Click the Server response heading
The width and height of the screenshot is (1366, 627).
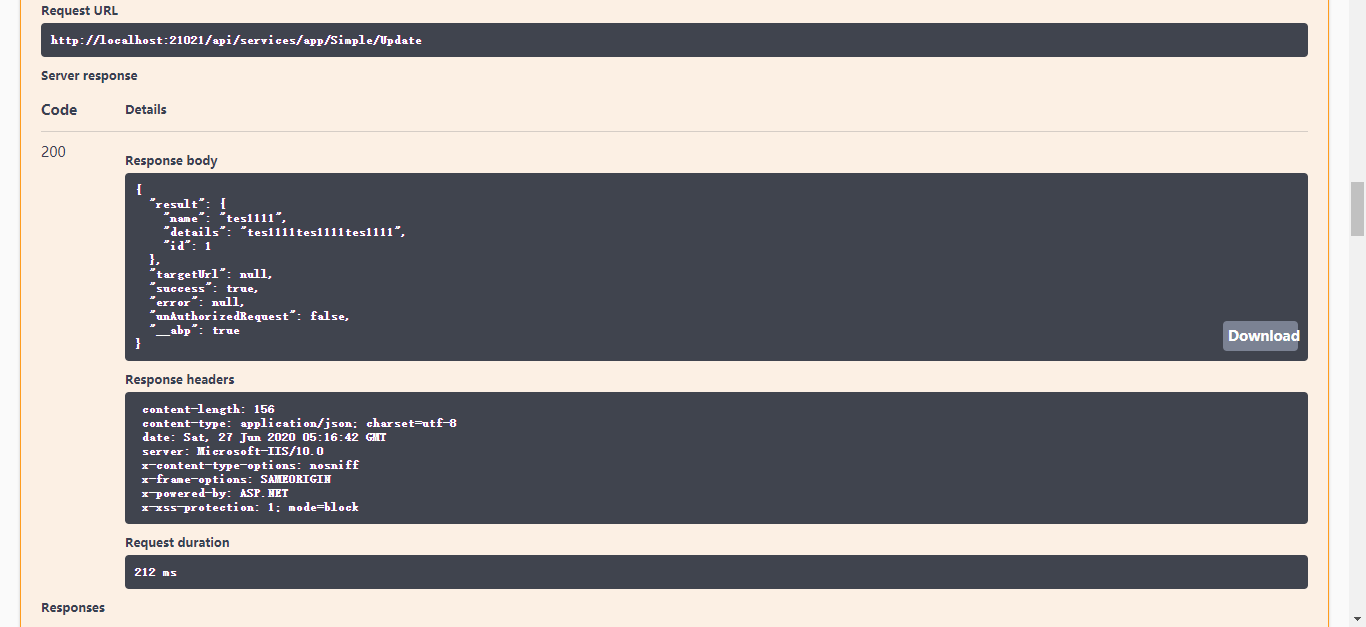click(x=89, y=76)
